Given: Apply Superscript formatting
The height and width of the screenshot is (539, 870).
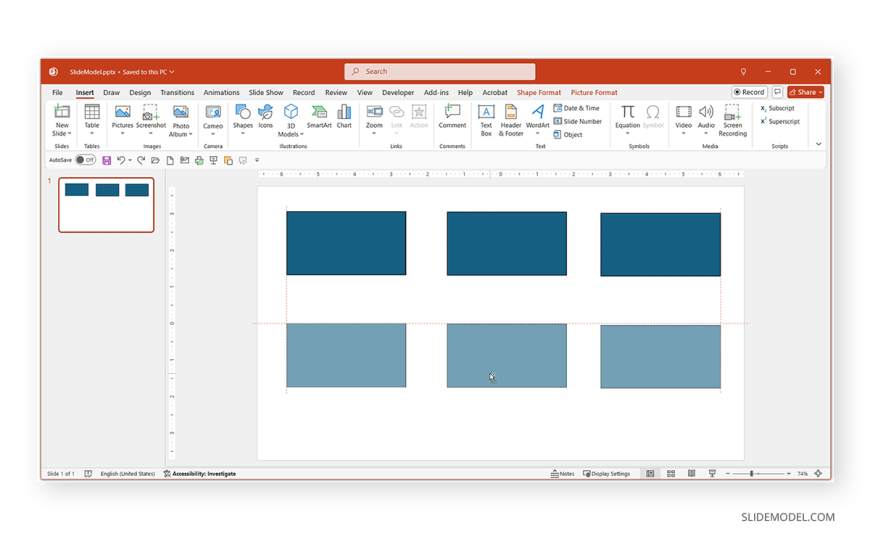Looking at the screenshot, I should [780, 121].
